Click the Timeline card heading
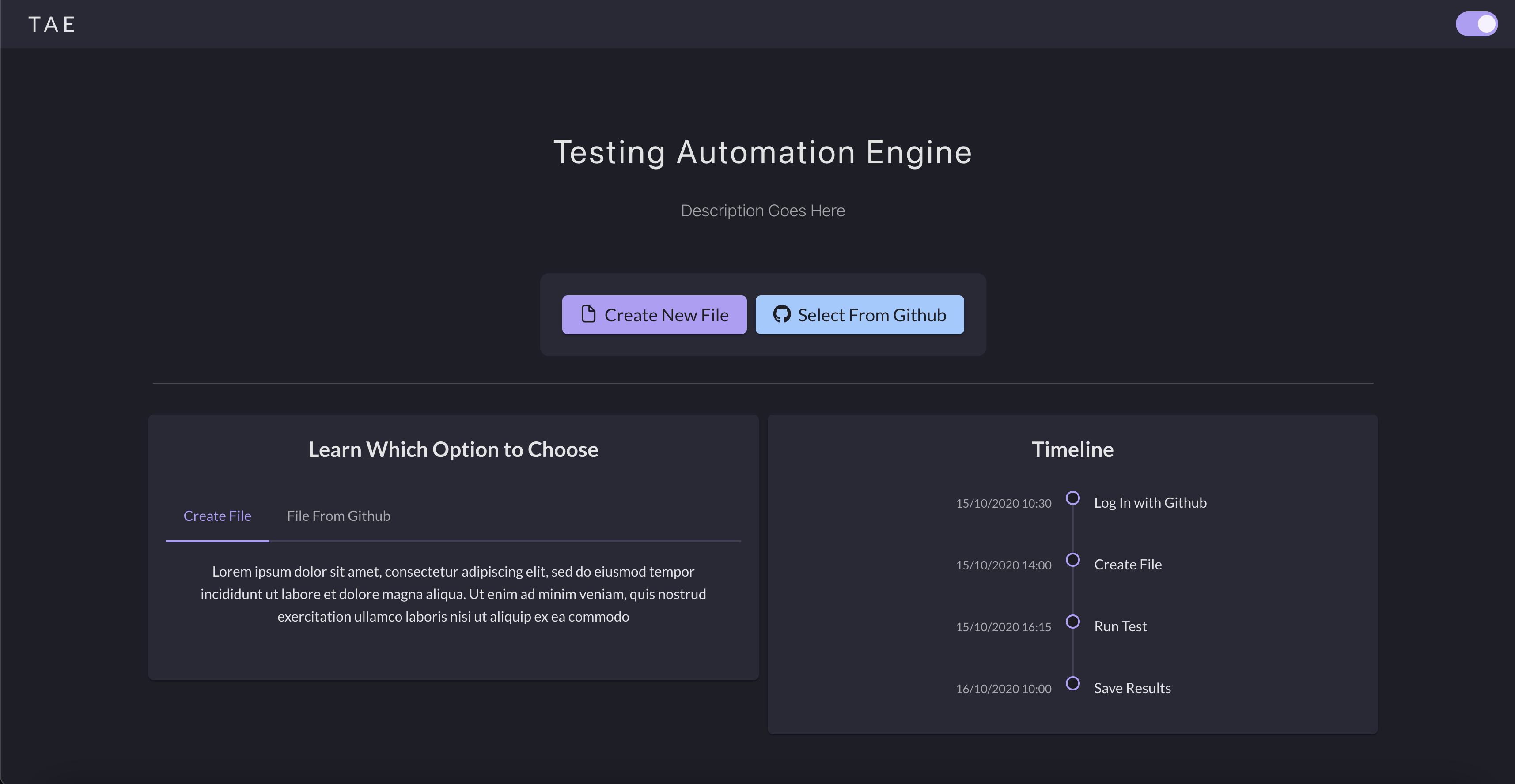The height and width of the screenshot is (784, 1515). 1072,449
